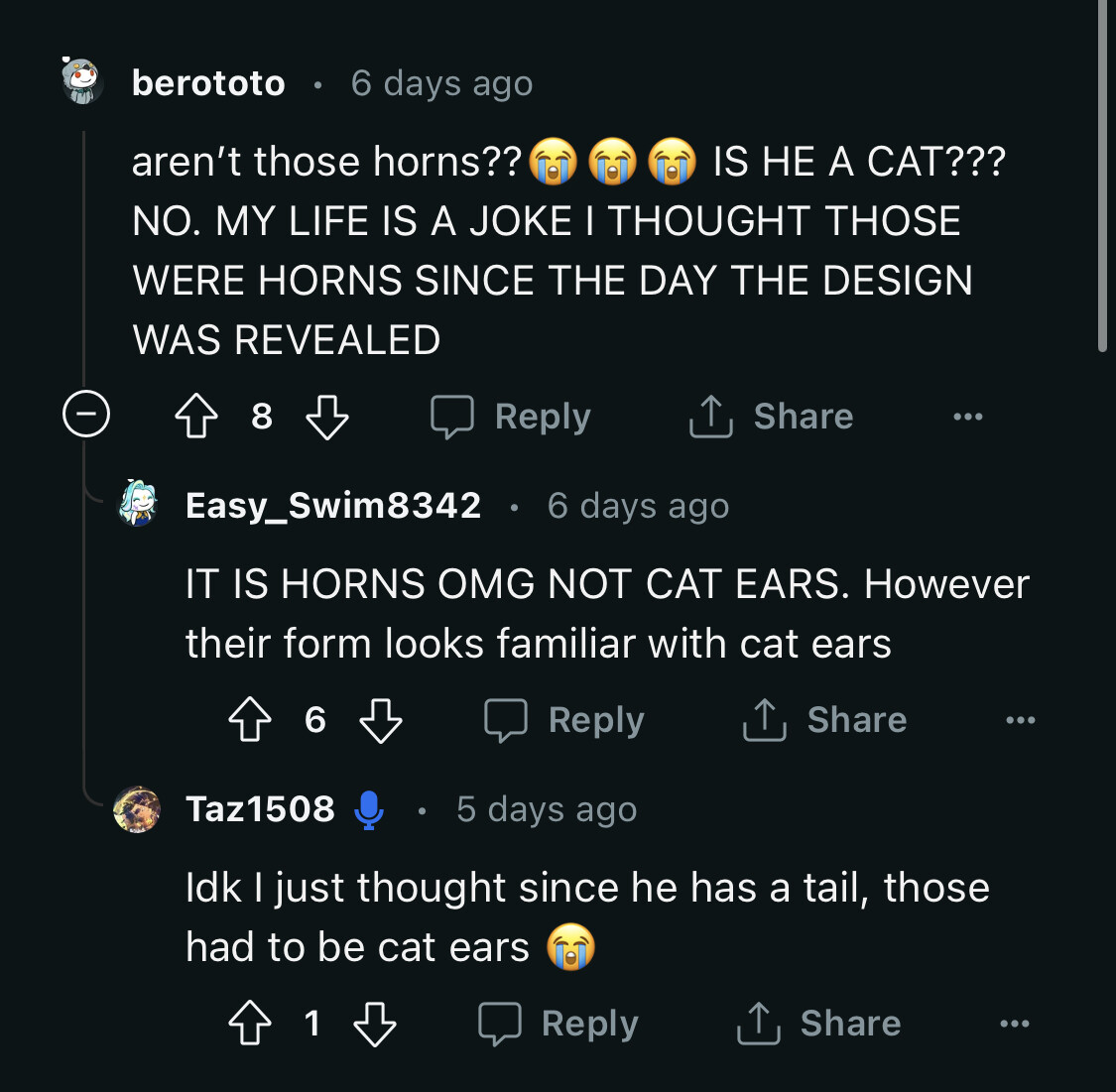Share Taz1508's reply
1116x1092 pixels.
819,1024
